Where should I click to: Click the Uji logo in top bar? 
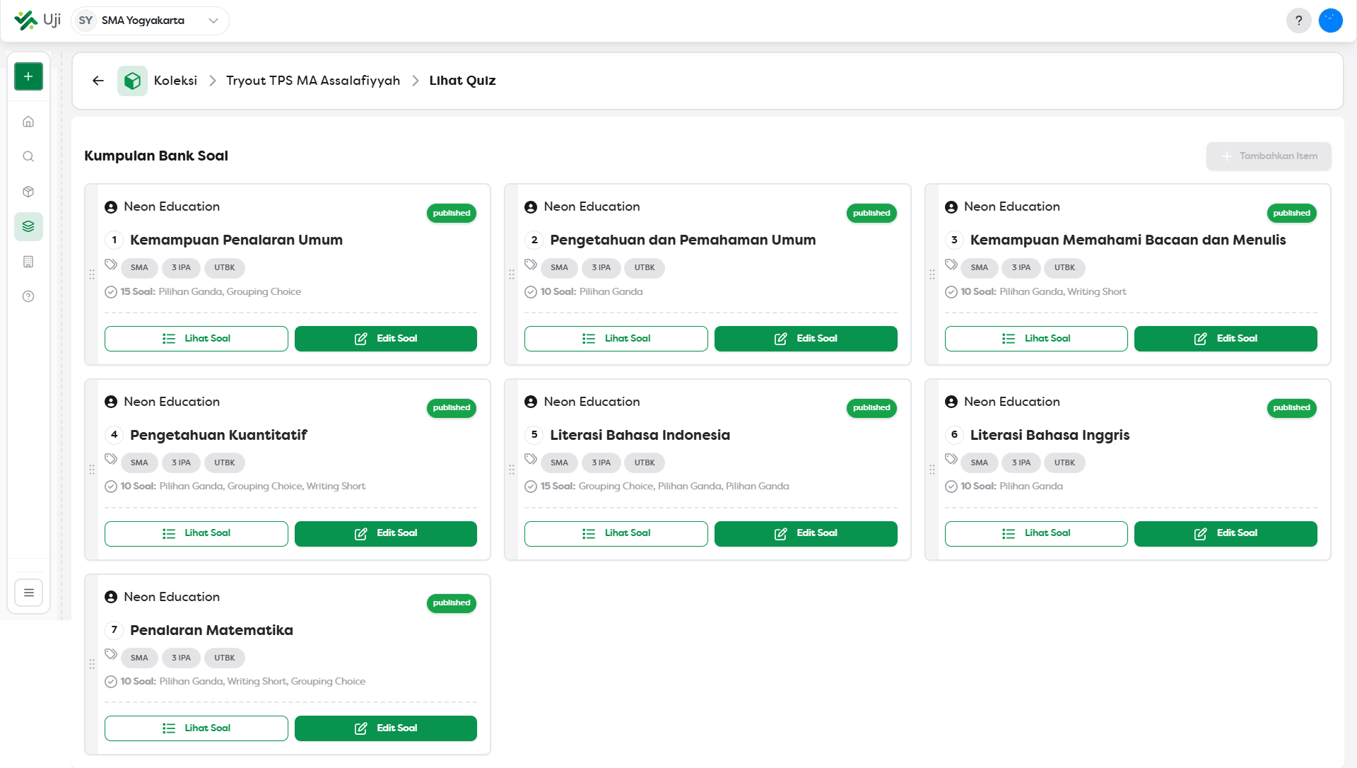pos(38,21)
